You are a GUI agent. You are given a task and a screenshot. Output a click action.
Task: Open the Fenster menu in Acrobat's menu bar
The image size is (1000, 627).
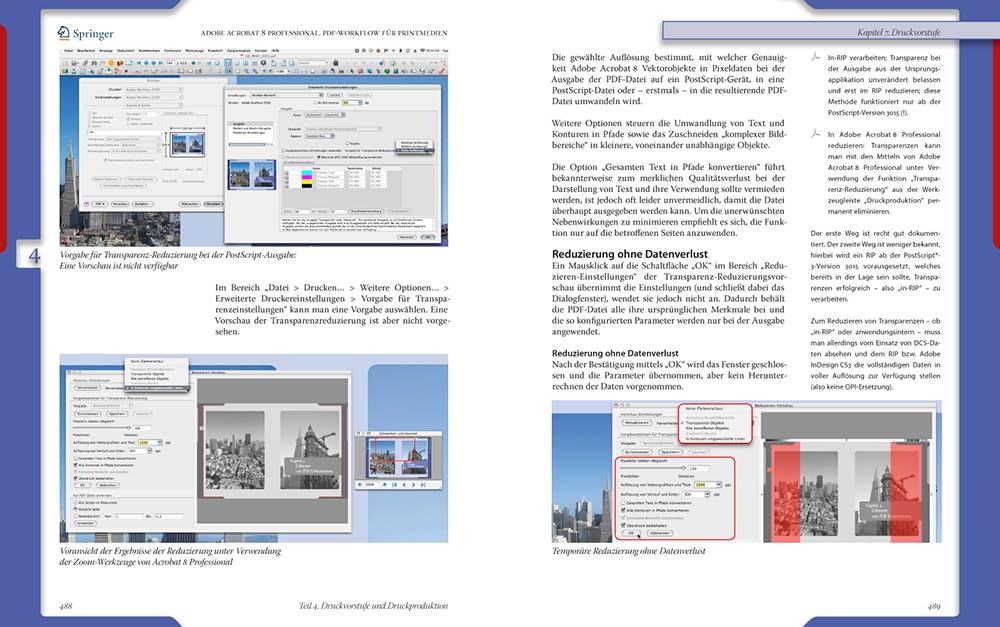(261, 50)
